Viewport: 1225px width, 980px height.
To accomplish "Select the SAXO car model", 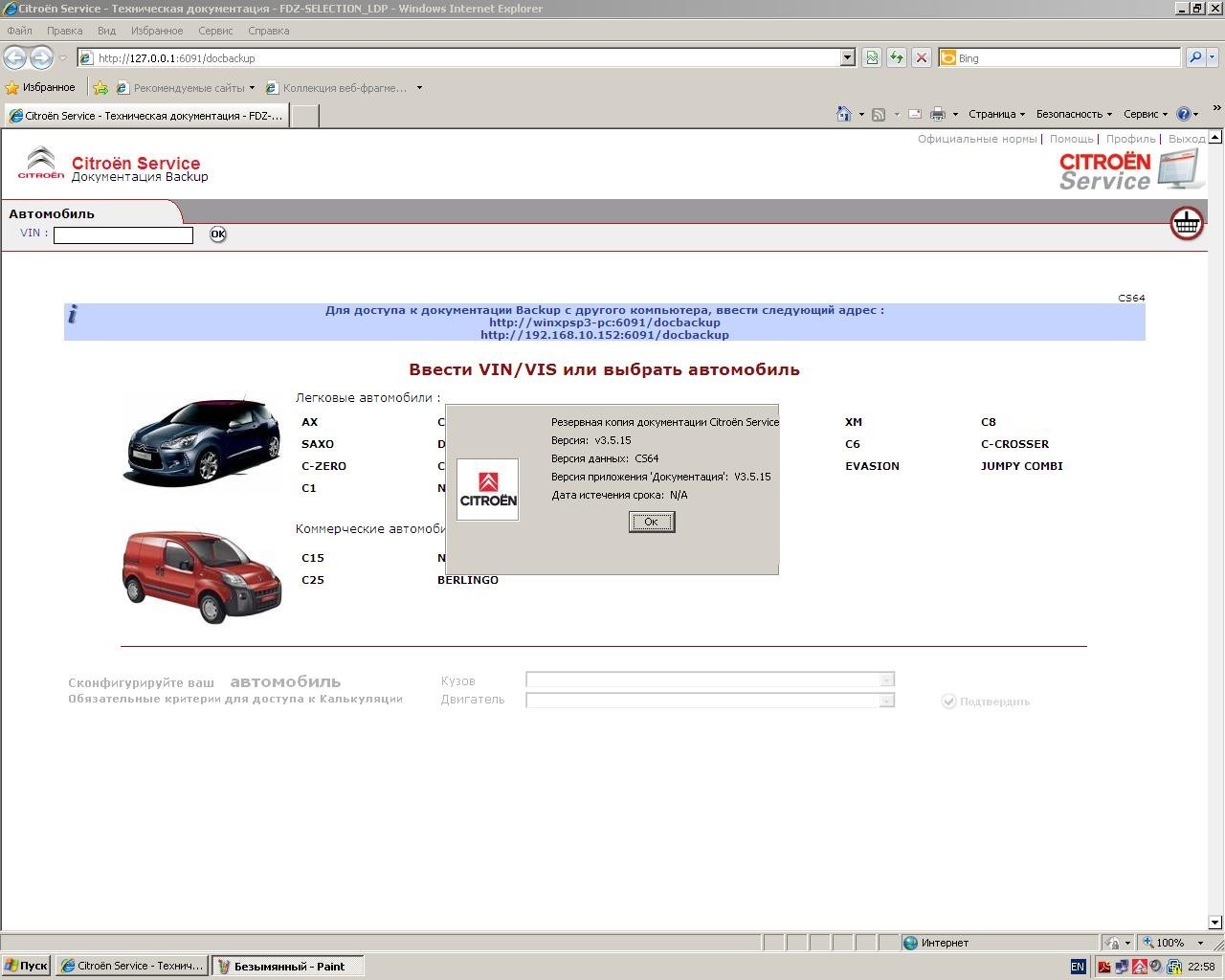I will coord(318,444).
